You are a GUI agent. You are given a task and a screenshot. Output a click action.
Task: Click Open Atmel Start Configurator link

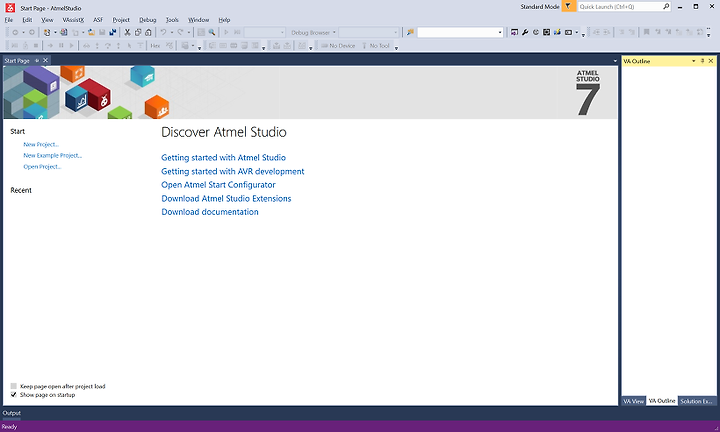[x=218, y=185]
